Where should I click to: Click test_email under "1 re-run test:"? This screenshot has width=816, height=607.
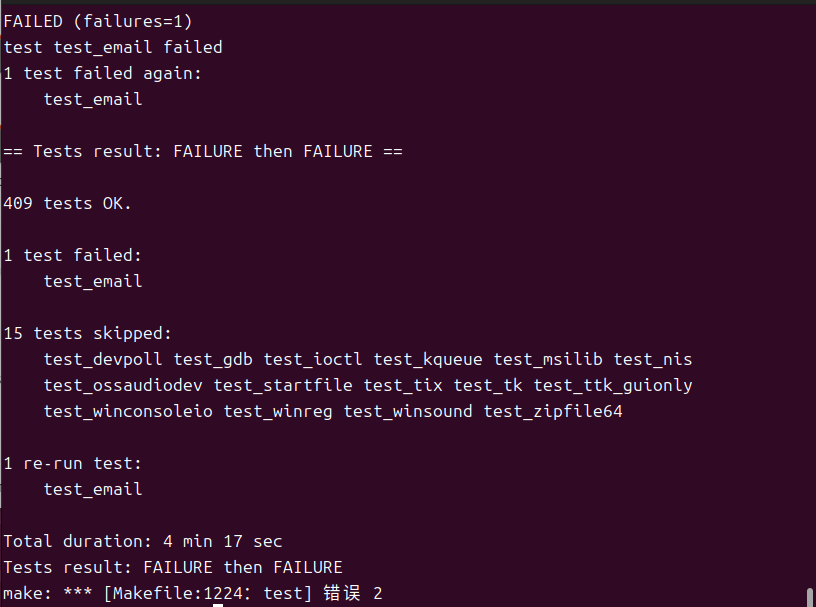[93, 489]
